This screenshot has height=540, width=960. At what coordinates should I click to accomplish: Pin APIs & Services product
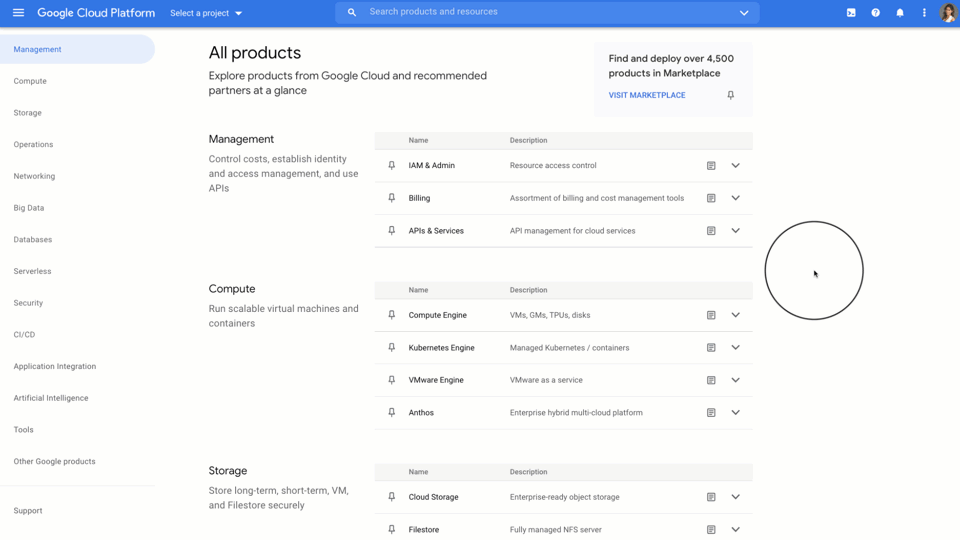(x=392, y=231)
